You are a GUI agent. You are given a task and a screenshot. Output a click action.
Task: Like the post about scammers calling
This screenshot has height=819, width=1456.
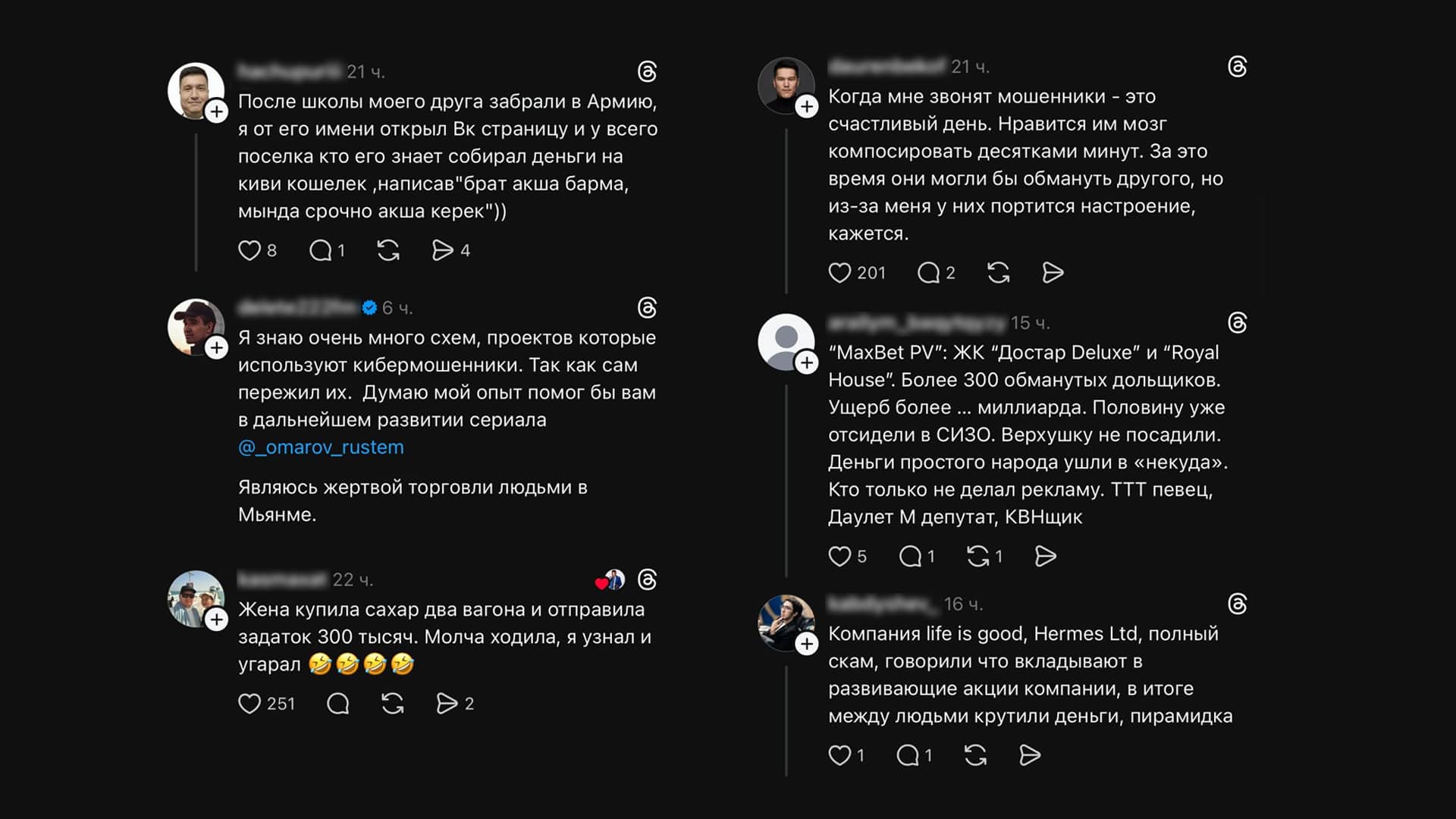pos(839,273)
